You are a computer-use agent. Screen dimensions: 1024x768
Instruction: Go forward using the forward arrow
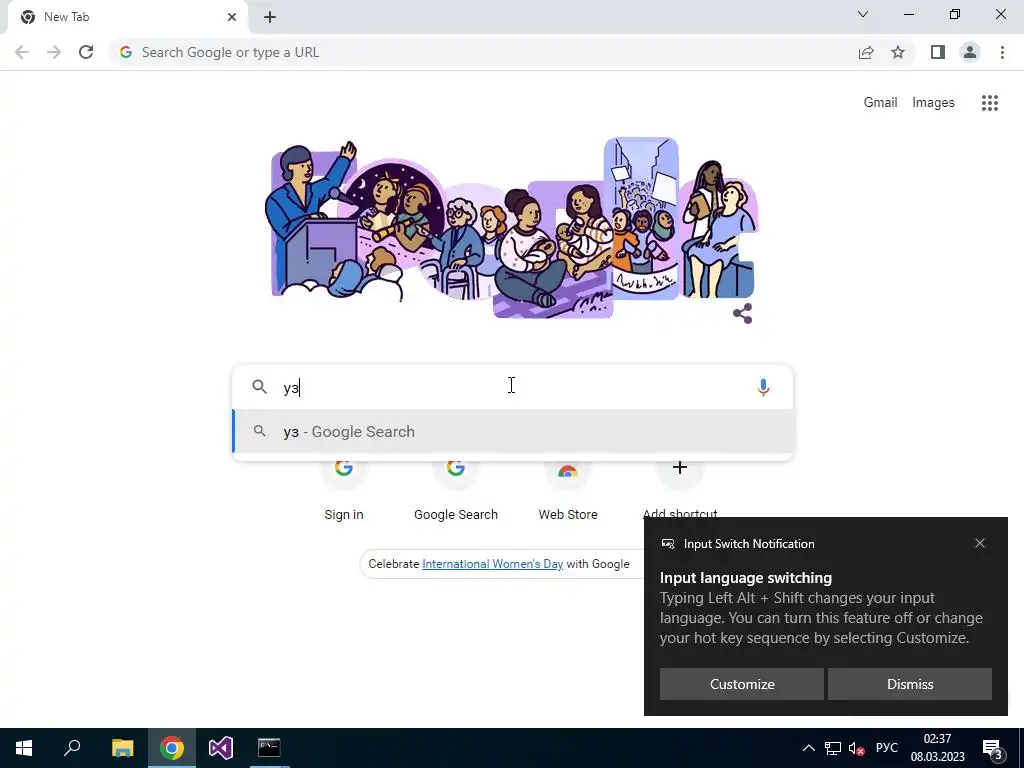click(x=54, y=52)
